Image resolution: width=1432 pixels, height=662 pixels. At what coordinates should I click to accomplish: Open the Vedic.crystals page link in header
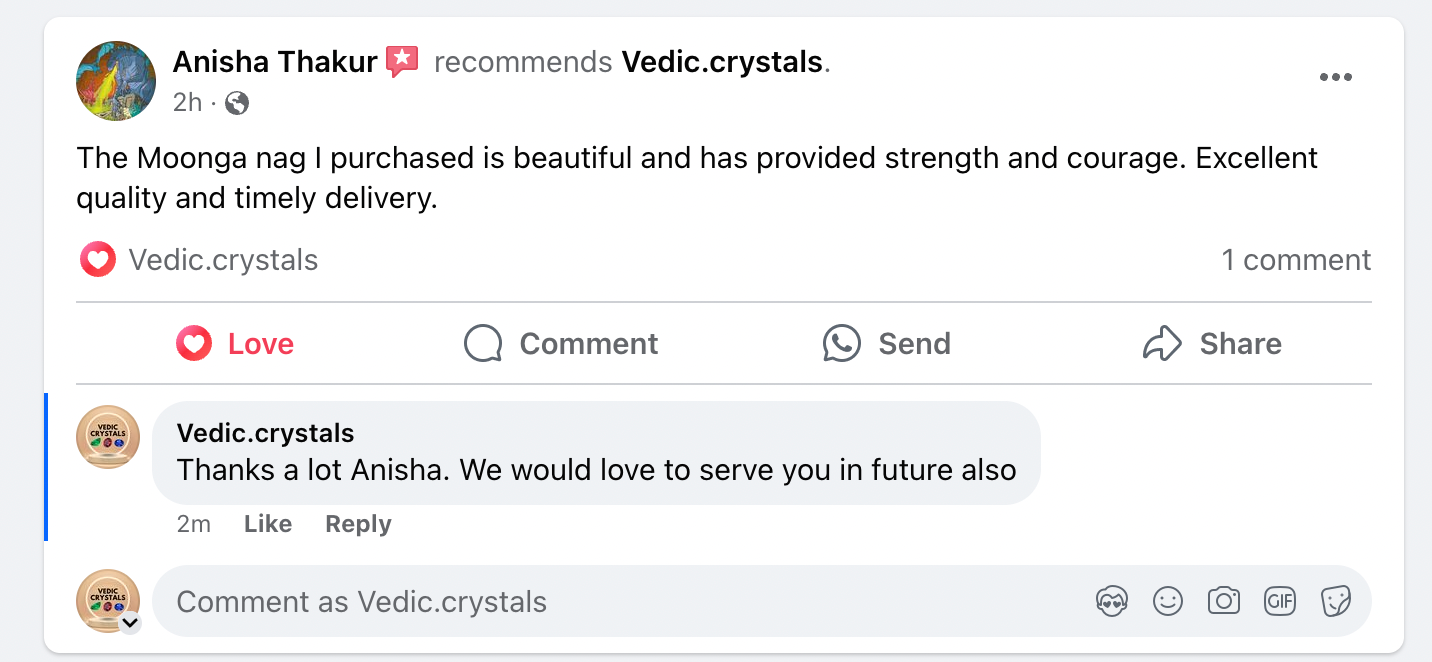tap(722, 62)
